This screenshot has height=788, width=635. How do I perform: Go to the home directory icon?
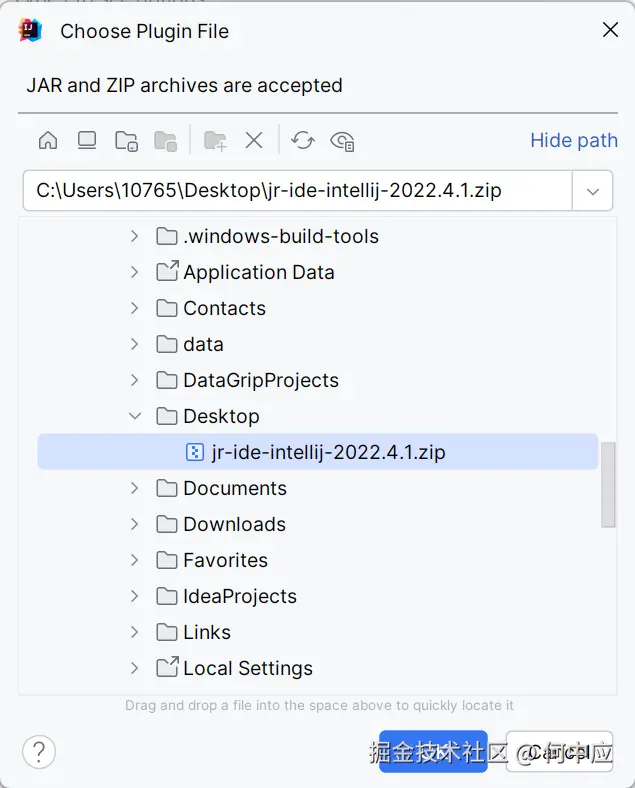tap(48, 141)
